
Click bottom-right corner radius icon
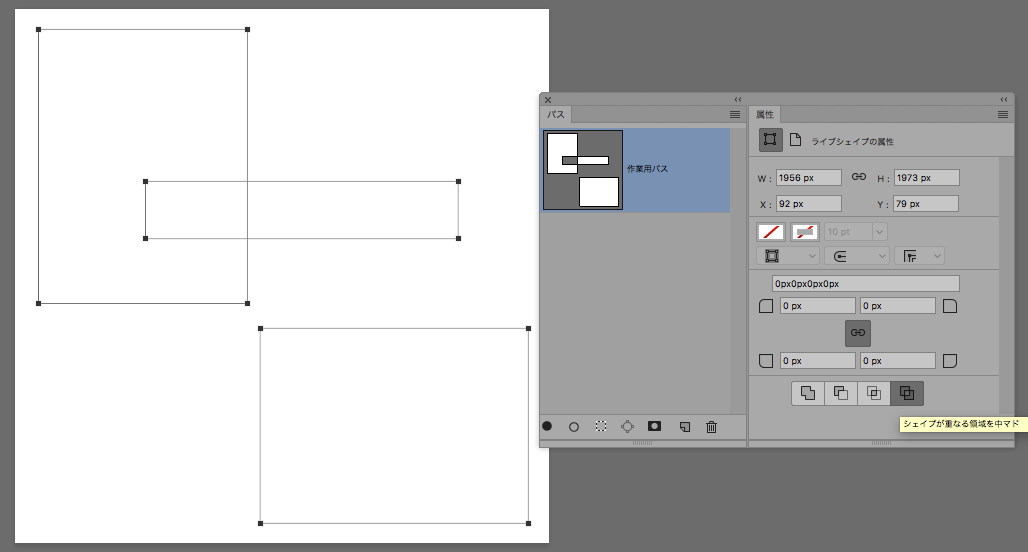pos(949,361)
